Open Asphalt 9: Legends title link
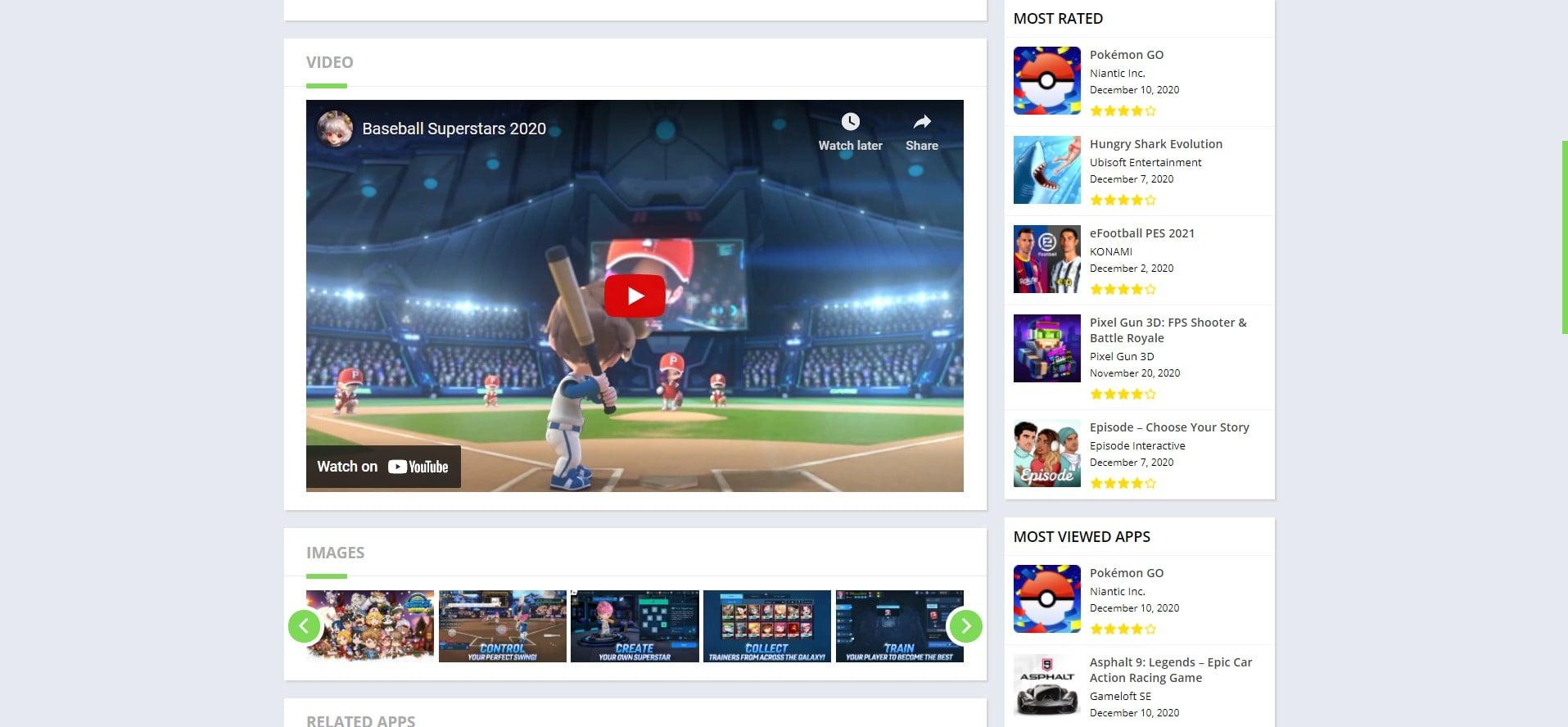The width and height of the screenshot is (1568, 727). pyautogui.click(x=1171, y=670)
